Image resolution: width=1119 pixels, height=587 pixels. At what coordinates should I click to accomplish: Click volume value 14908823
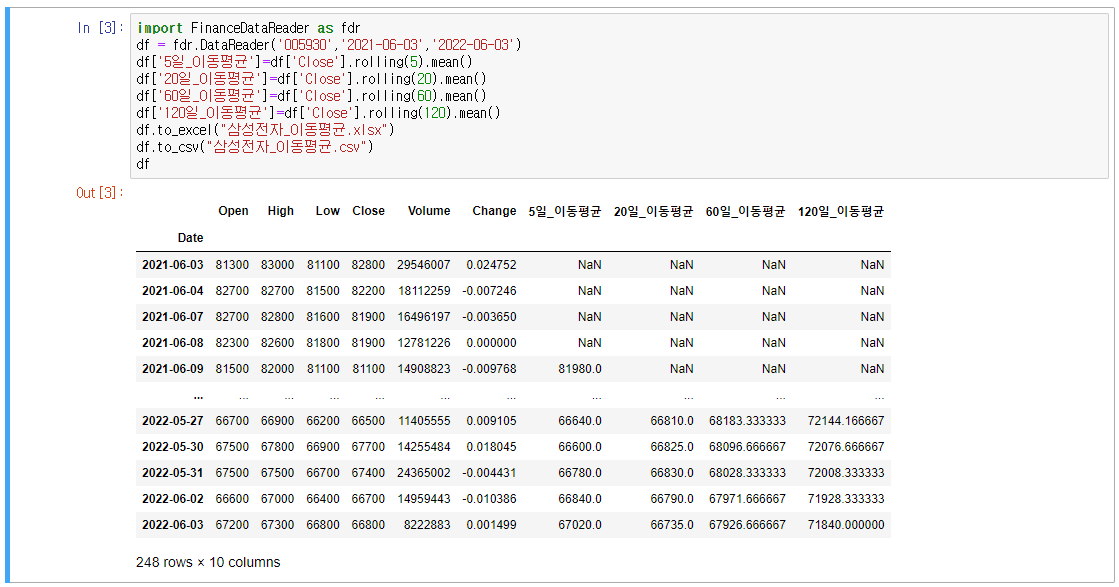click(x=424, y=369)
